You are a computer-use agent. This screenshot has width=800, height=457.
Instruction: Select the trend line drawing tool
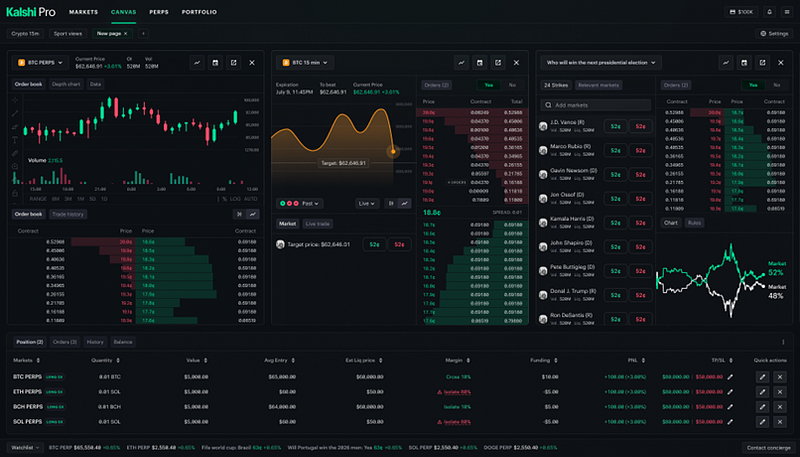(x=15, y=113)
